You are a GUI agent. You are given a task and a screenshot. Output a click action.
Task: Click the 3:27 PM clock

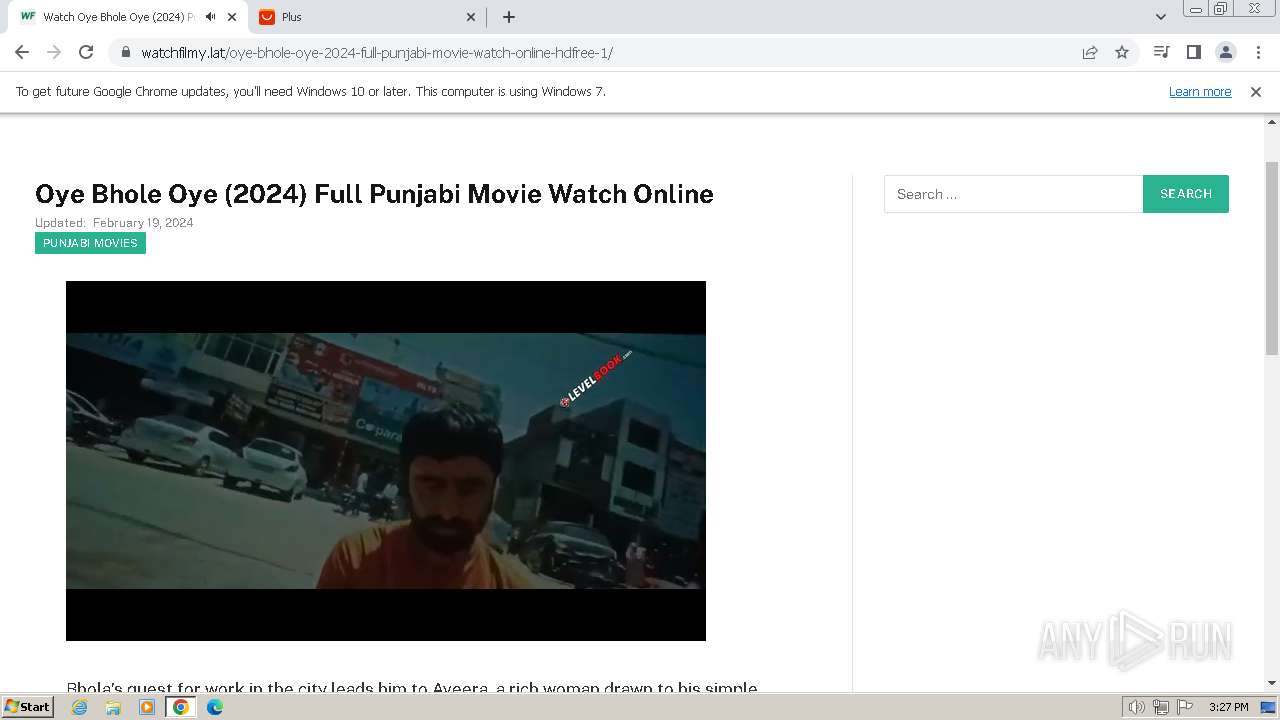(x=1229, y=707)
